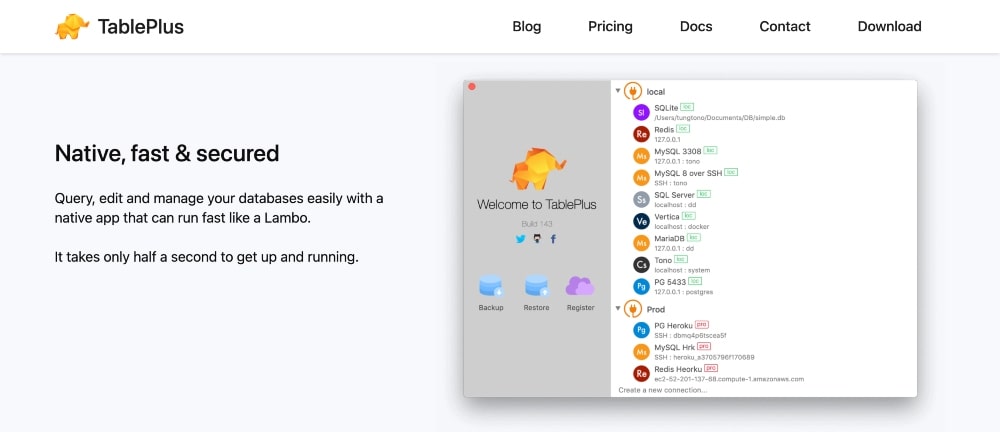The width and height of the screenshot is (1000, 432).
Task: Close the welcome window with red button
Action: click(x=472, y=87)
